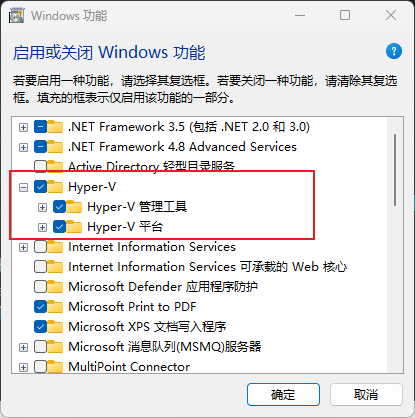
Task: Click the 取消 button
Action: (x=366, y=395)
